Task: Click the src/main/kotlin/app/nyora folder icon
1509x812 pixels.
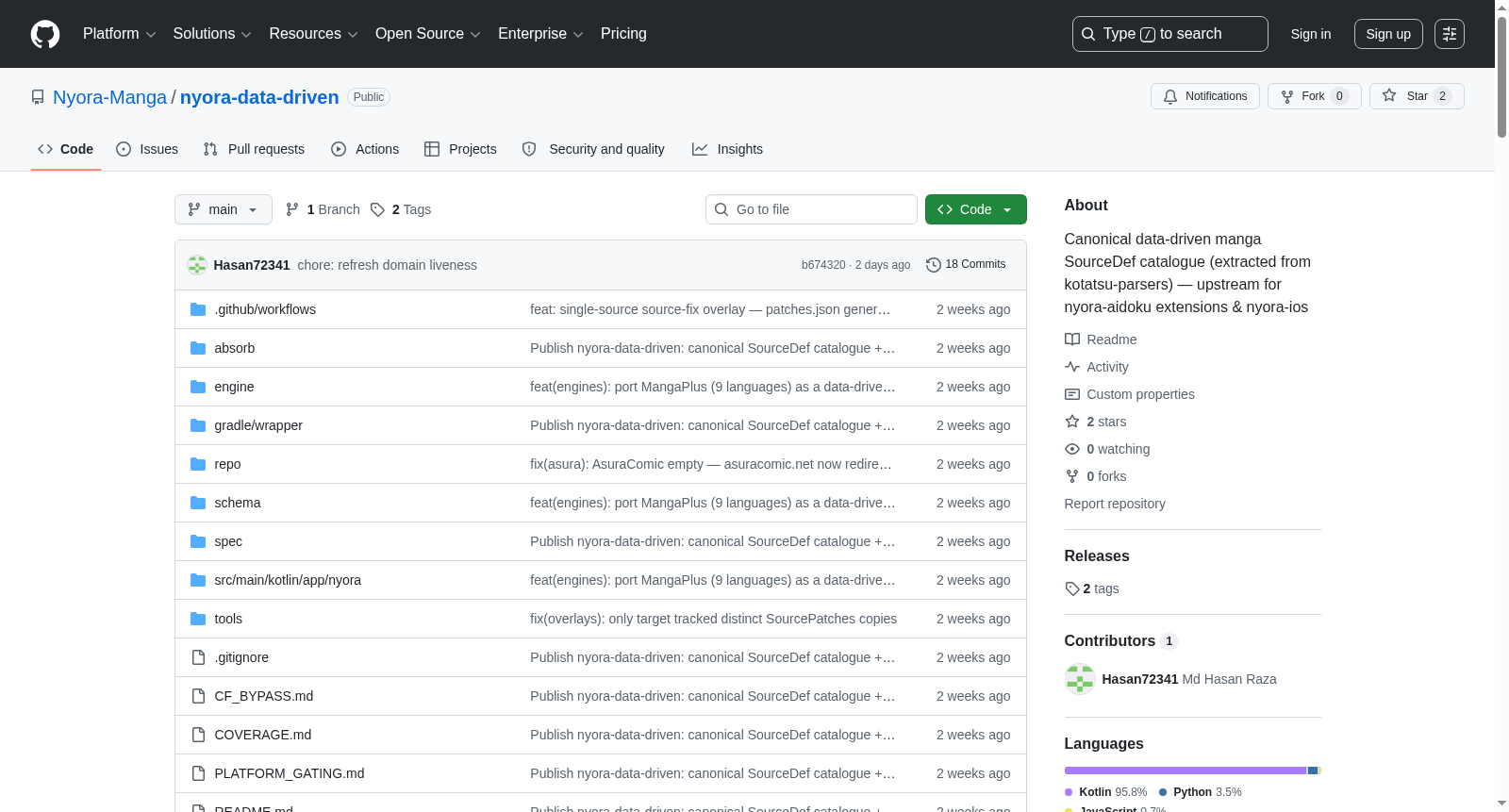Action: point(198,580)
